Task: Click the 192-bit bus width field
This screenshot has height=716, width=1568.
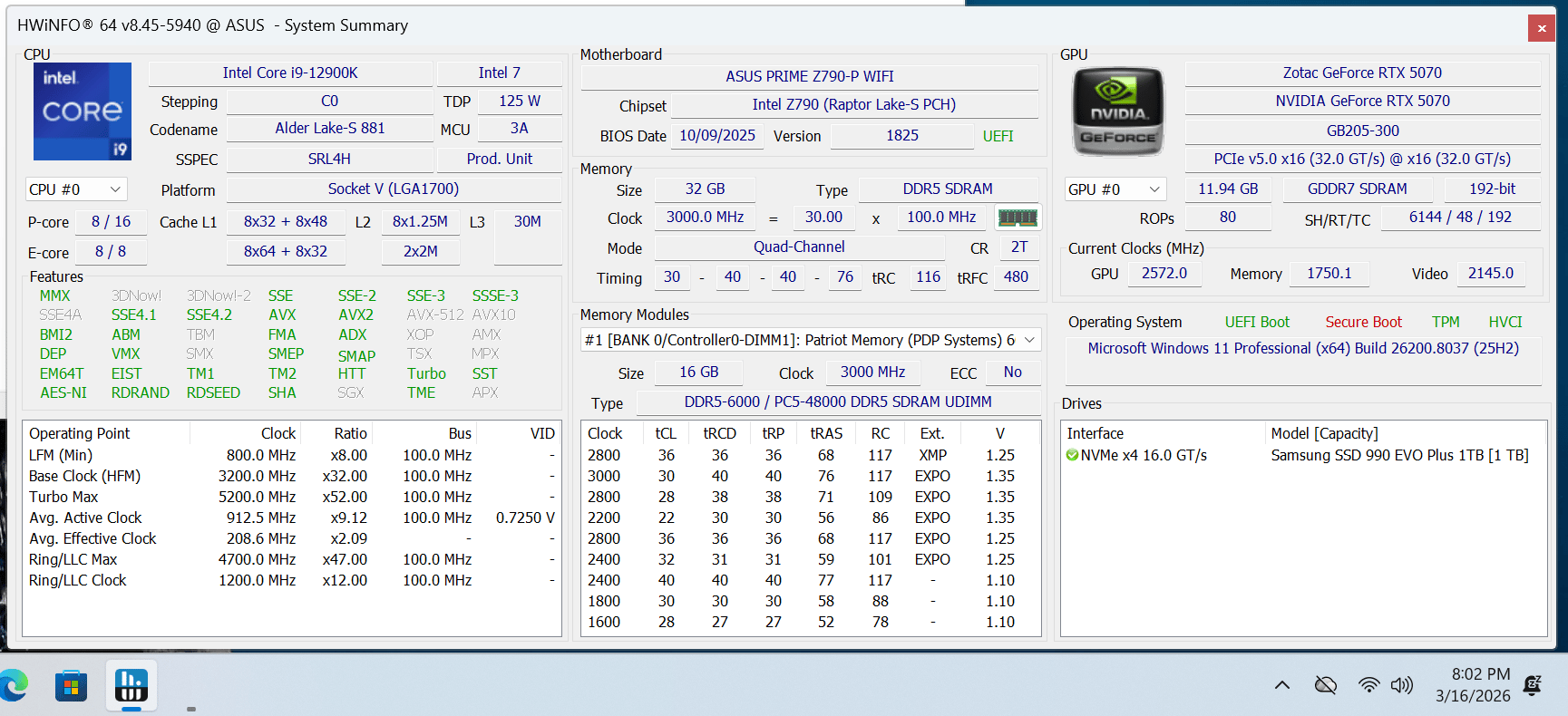Action: pos(1493,189)
